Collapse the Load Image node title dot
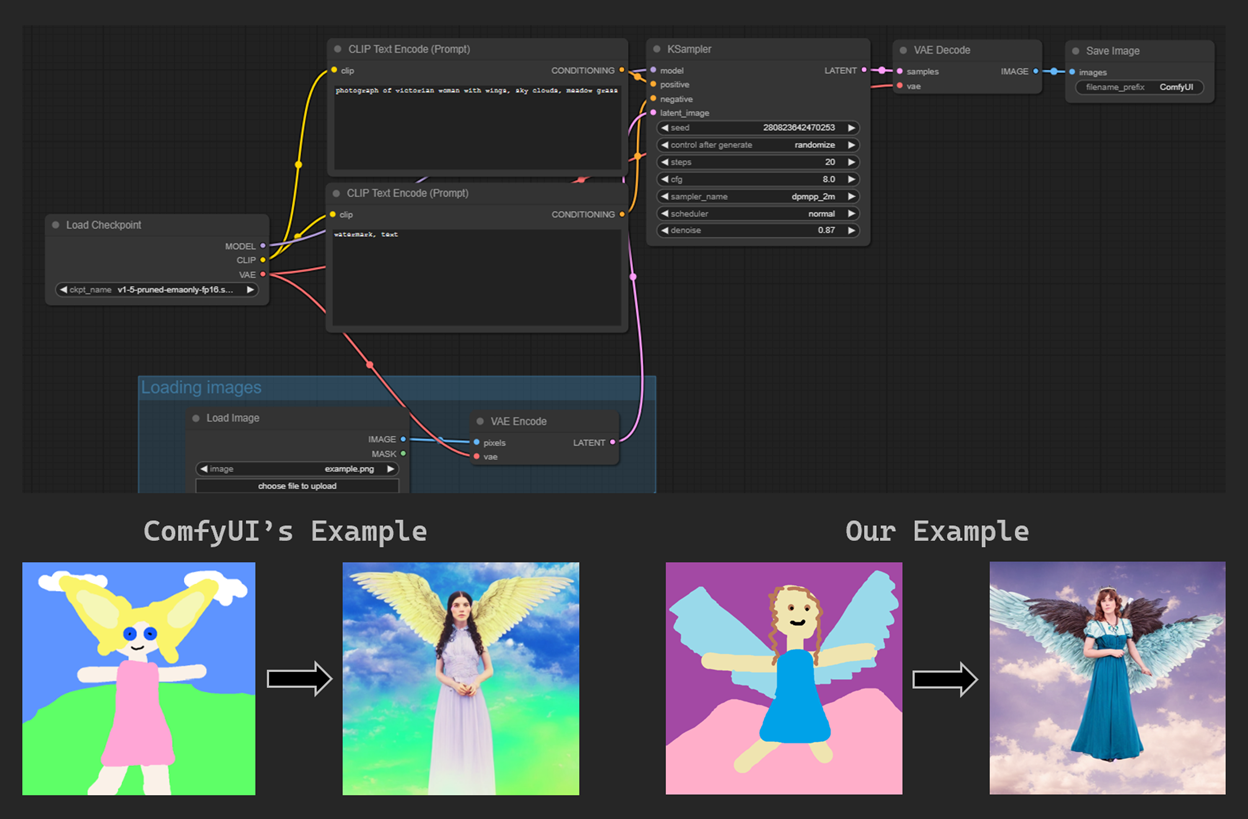The image size is (1248, 819). click(x=196, y=418)
